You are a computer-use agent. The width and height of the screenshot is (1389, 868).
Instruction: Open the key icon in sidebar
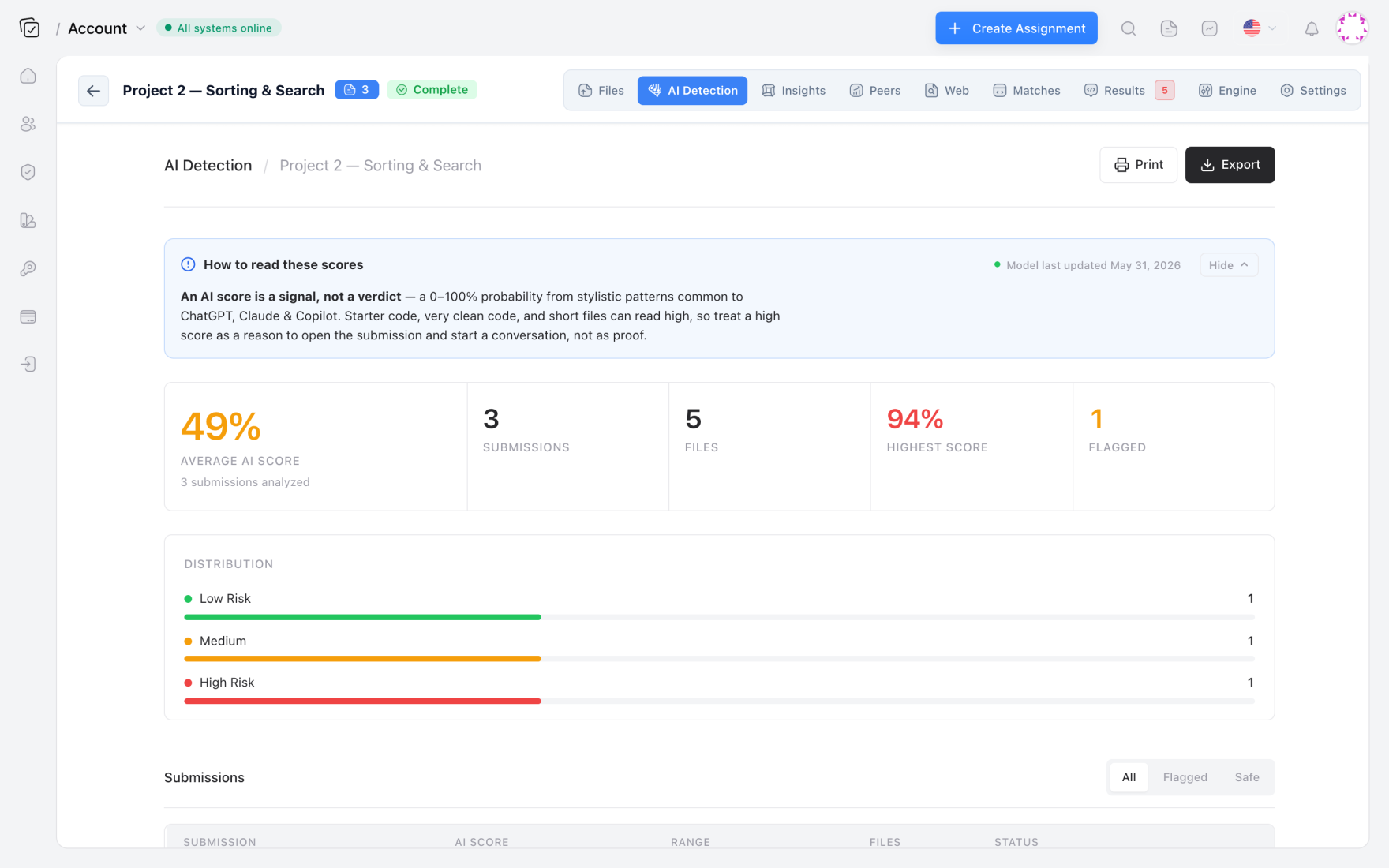click(28, 268)
